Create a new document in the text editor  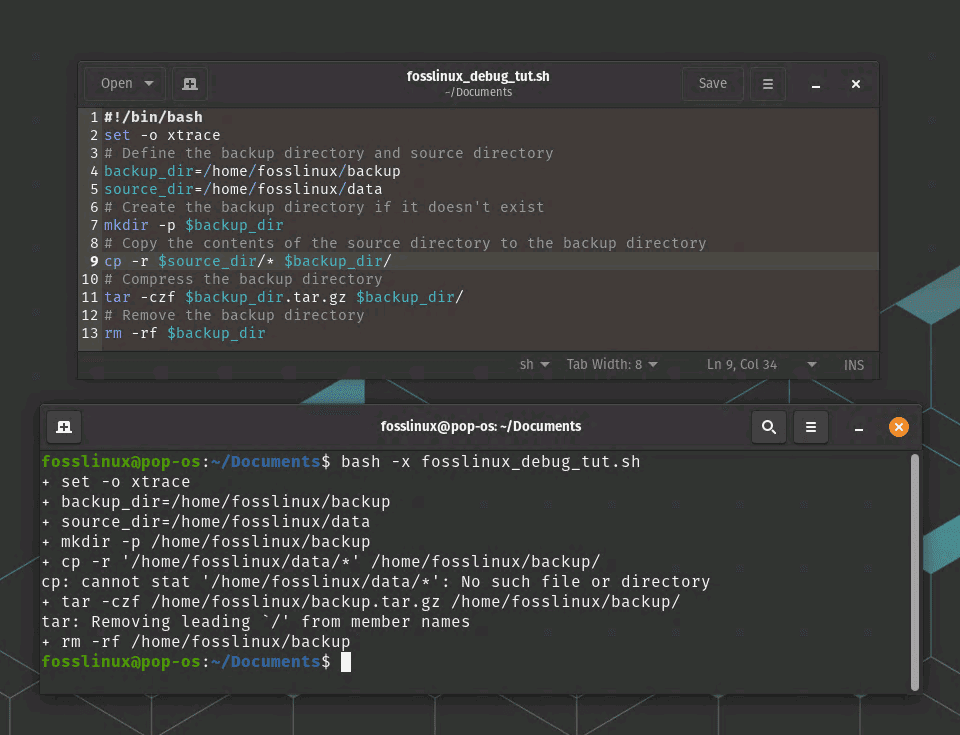tap(189, 83)
